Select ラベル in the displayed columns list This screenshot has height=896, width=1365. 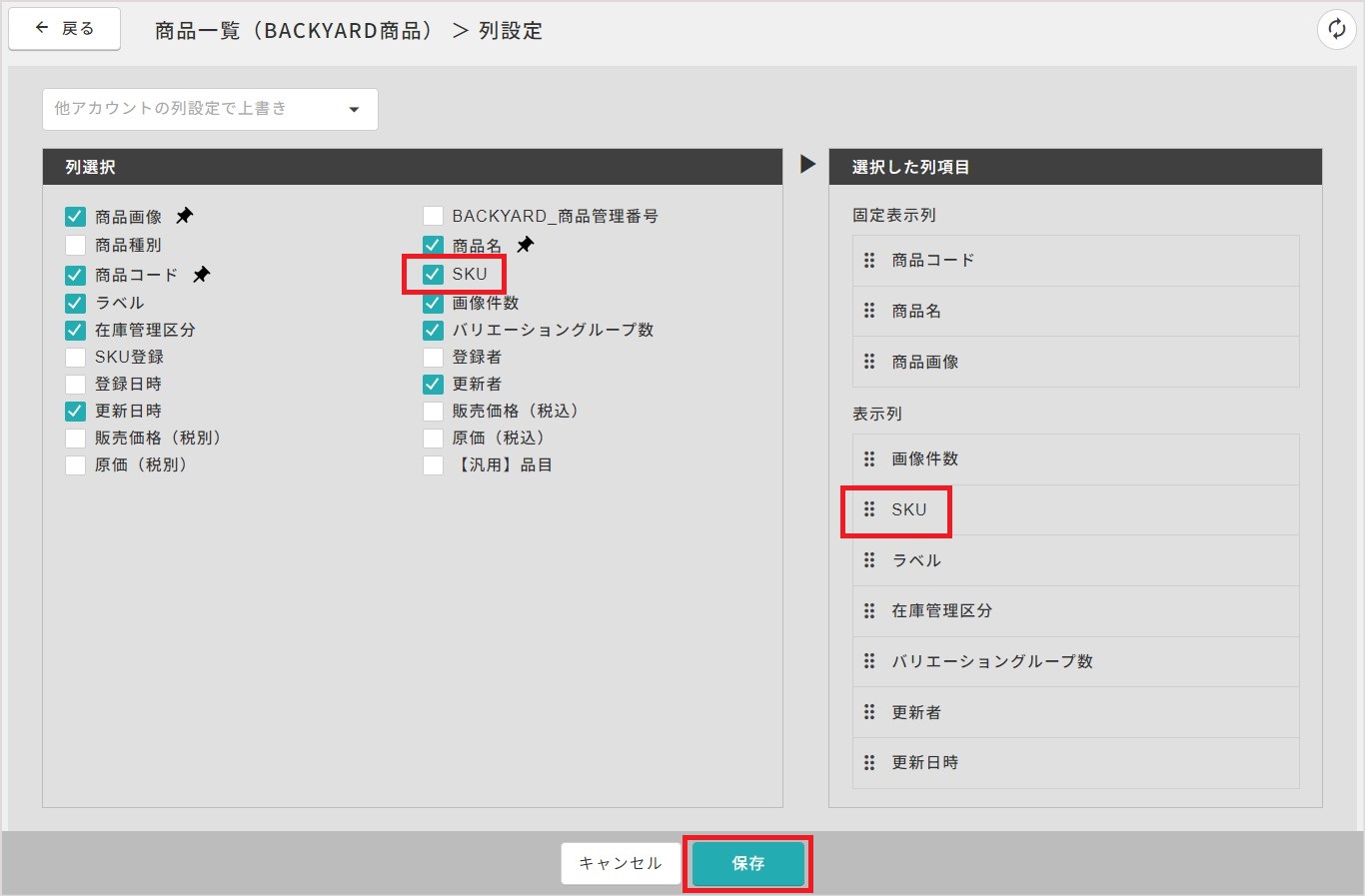click(x=1075, y=560)
